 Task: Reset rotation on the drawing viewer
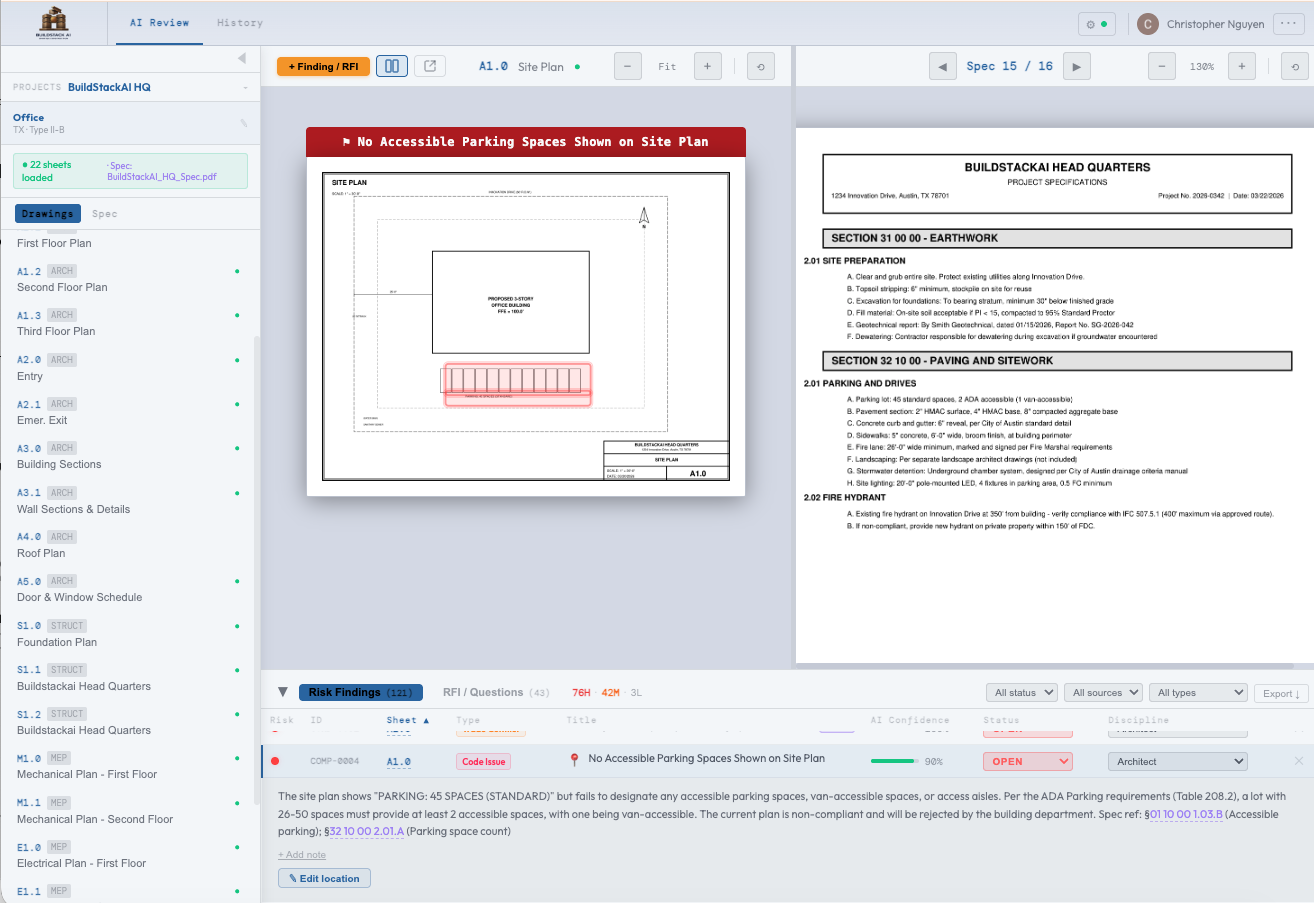[760, 66]
